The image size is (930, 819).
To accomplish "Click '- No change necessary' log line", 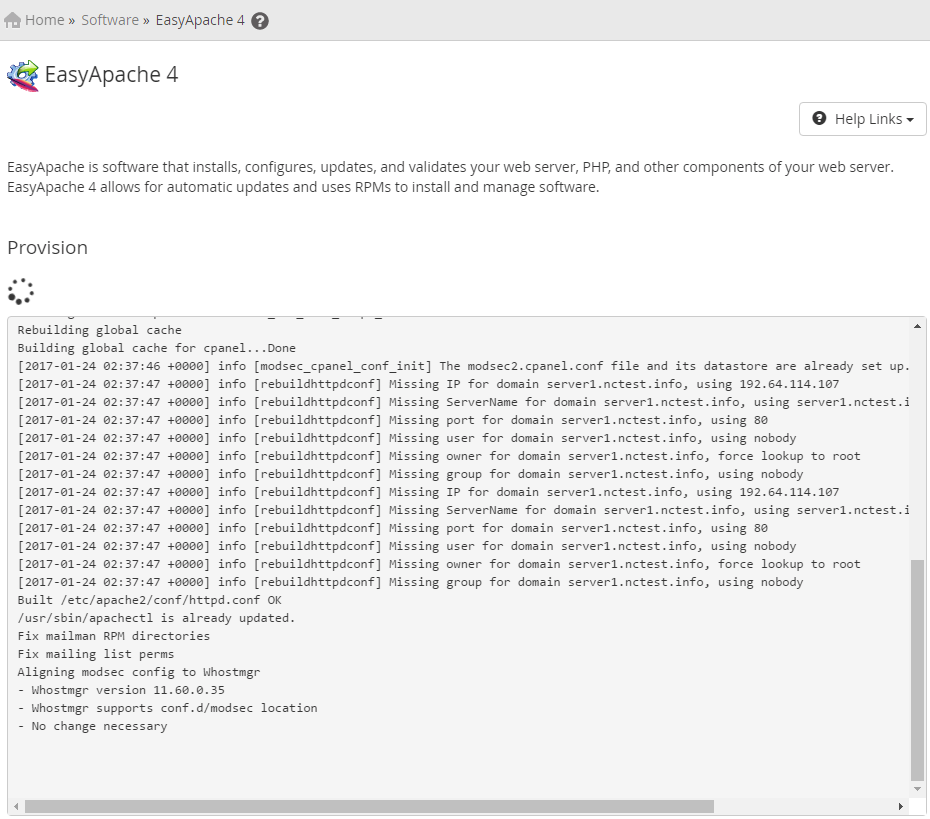I will 93,726.
